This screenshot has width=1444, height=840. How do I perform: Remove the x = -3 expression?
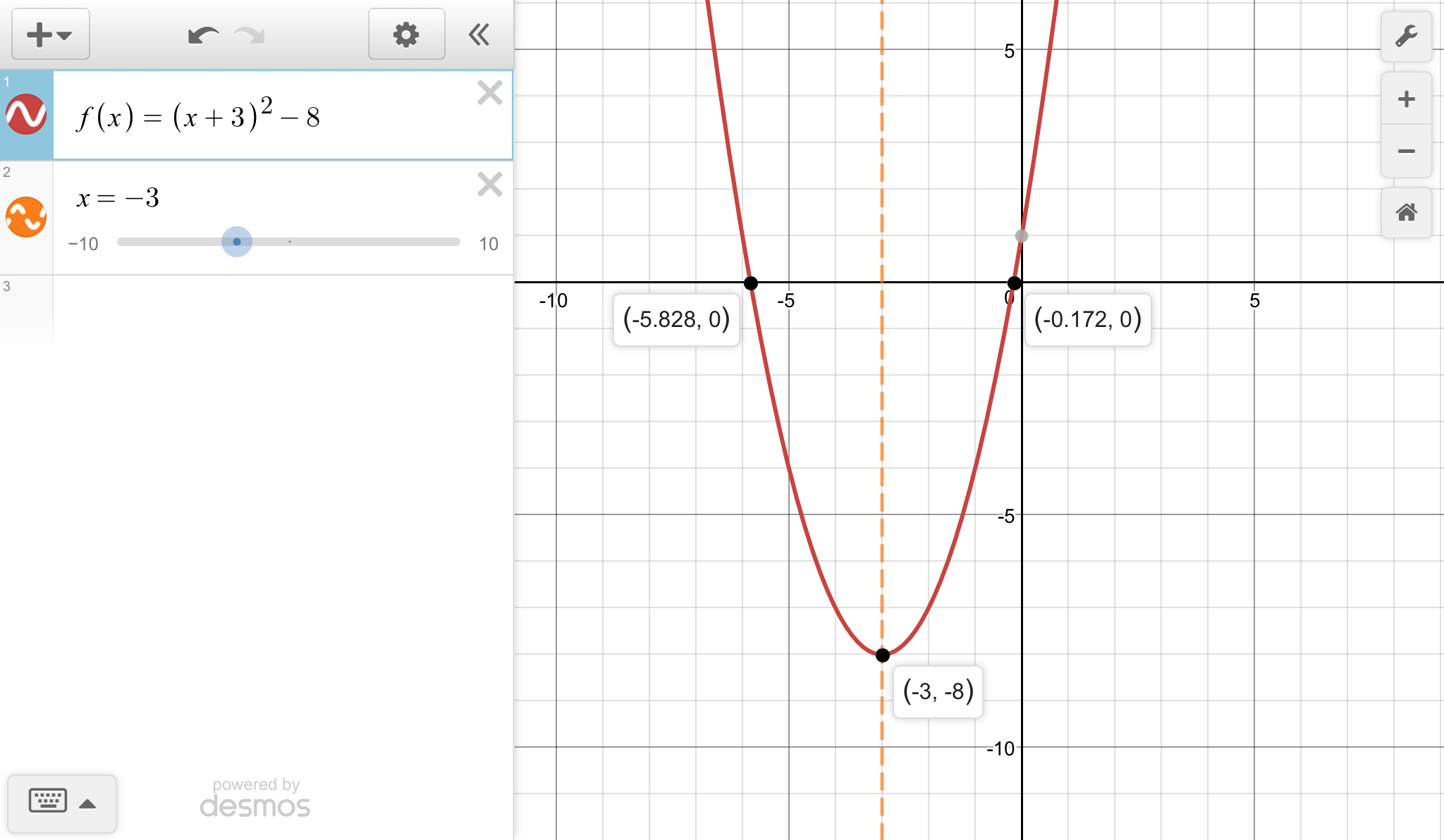coord(489,185)
